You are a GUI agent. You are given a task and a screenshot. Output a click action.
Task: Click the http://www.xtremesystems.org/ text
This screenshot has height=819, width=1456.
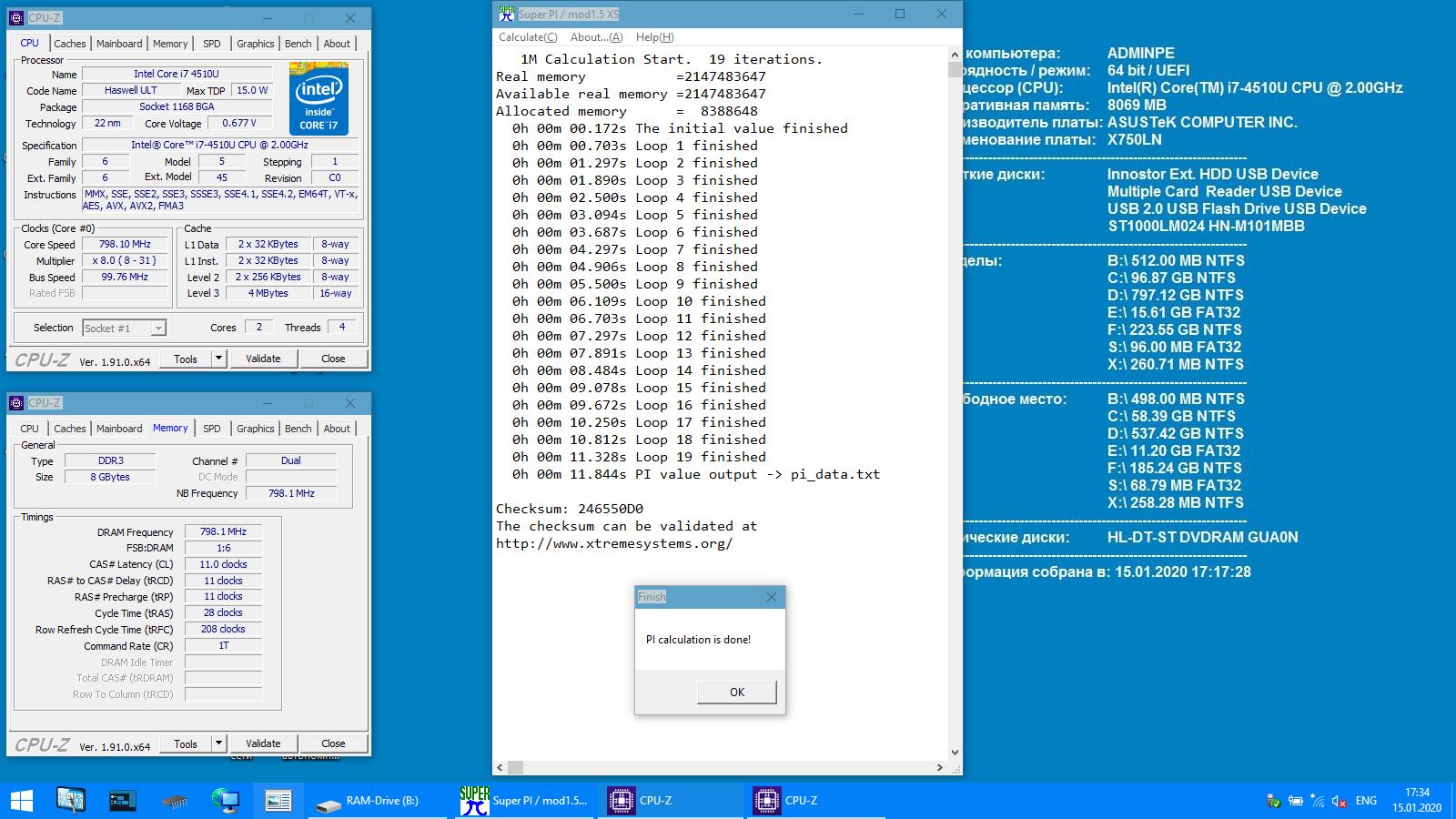[x=614, y=543]
